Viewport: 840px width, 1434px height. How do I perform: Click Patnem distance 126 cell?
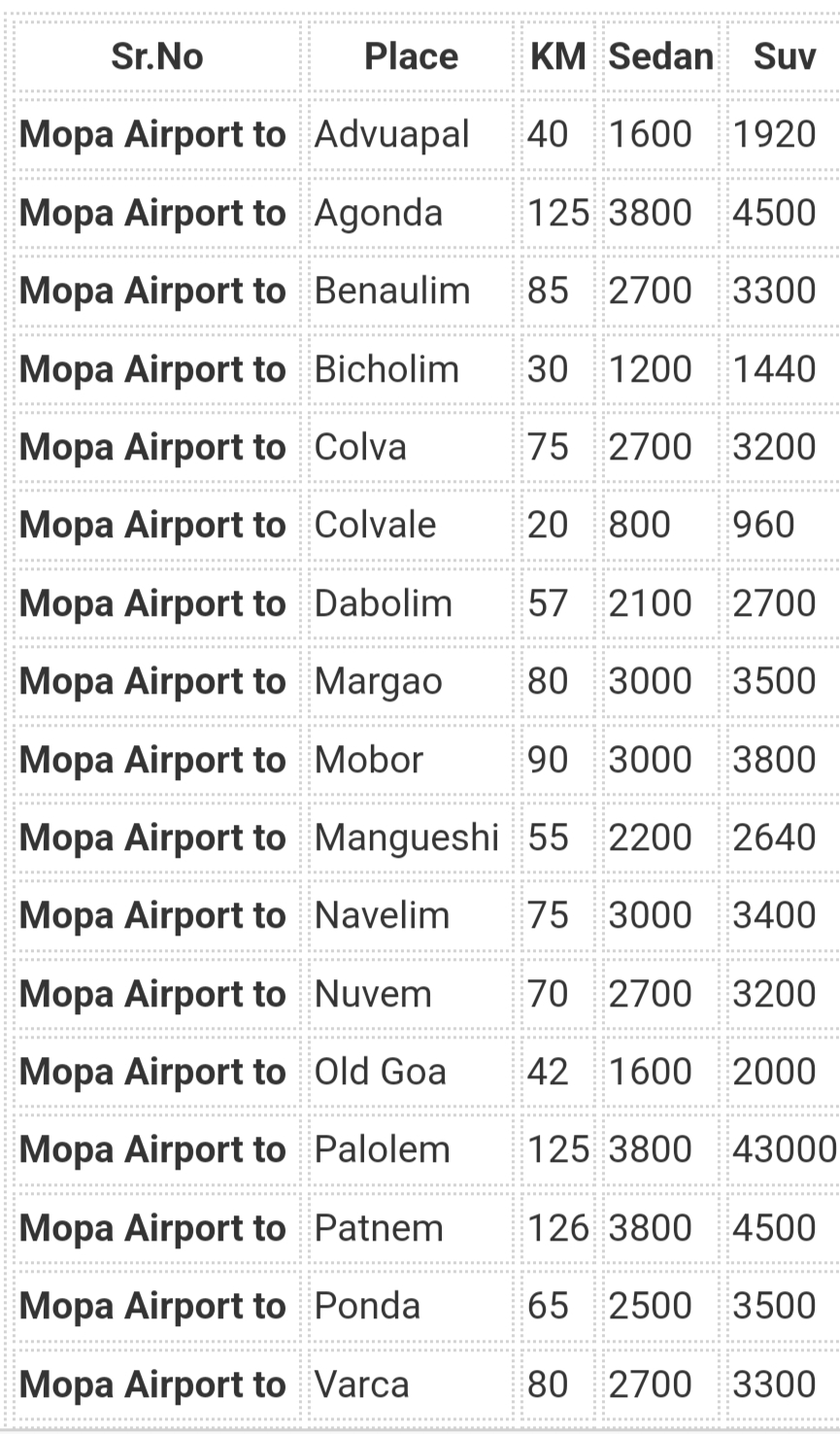point(558,1227)
